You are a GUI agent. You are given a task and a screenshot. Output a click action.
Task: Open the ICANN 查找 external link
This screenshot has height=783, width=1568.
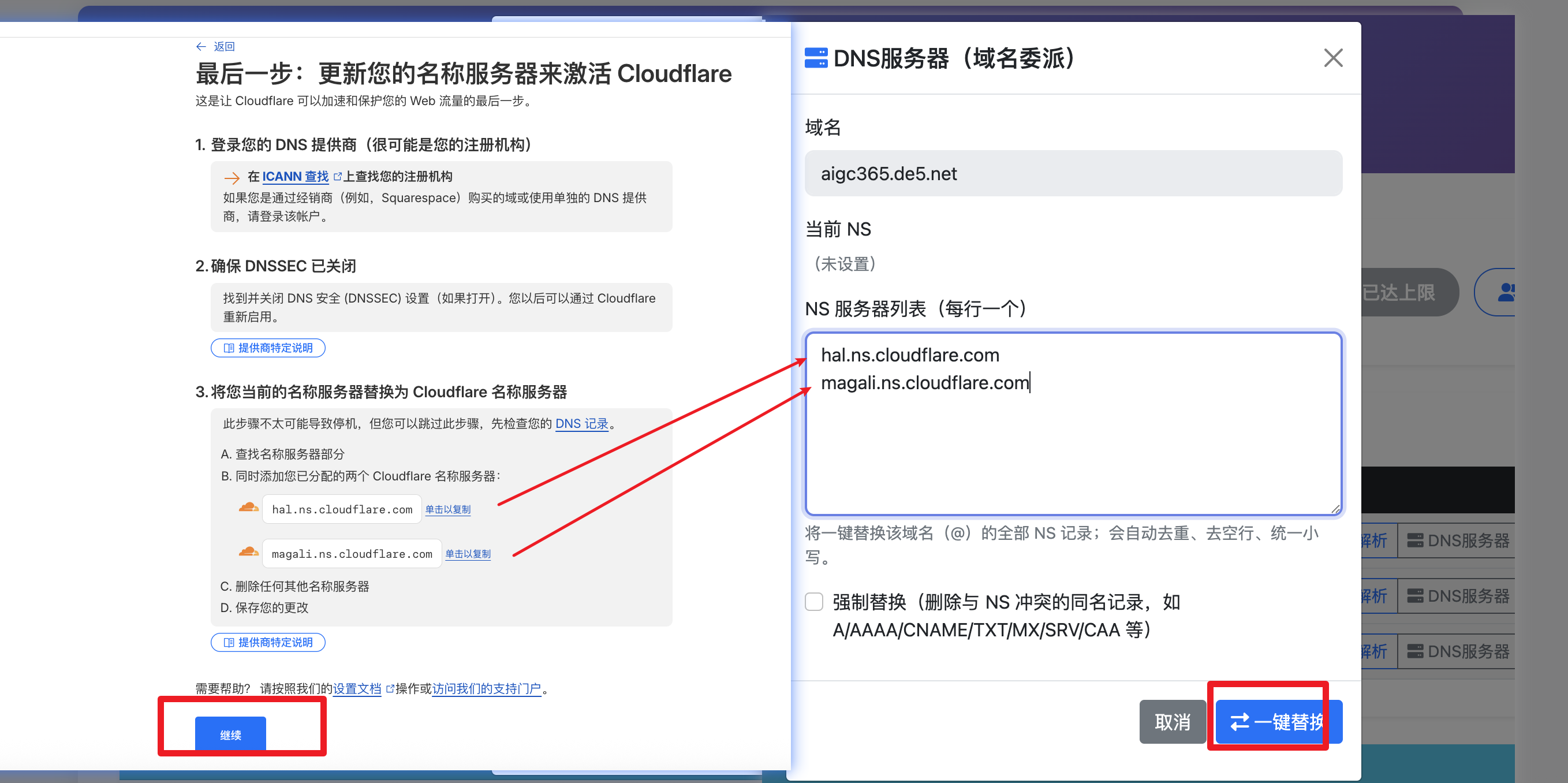295,177
